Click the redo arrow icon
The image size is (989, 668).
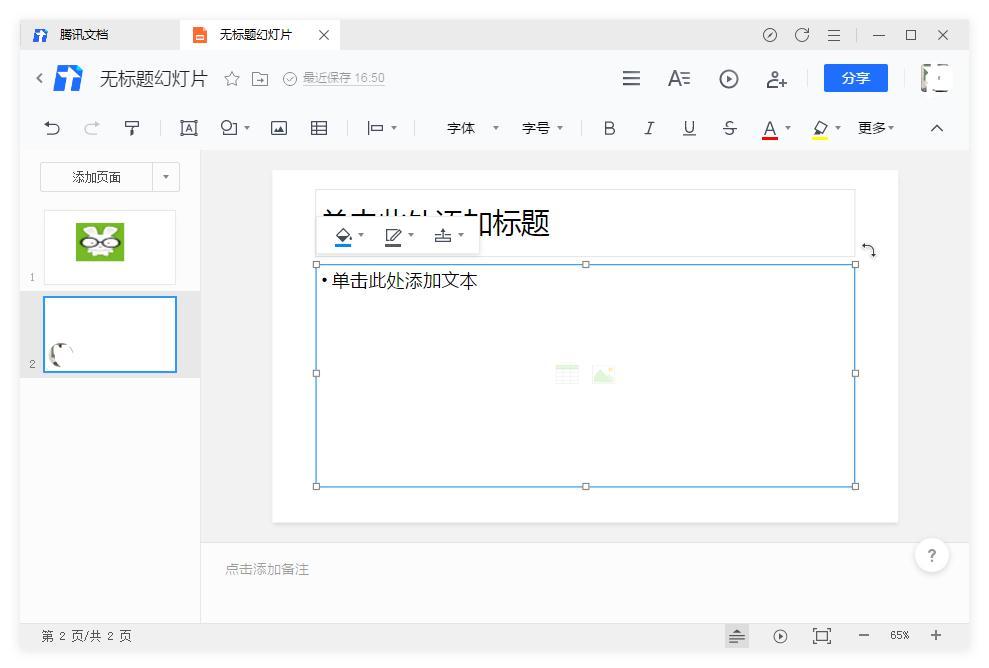[x=92, y=128]
